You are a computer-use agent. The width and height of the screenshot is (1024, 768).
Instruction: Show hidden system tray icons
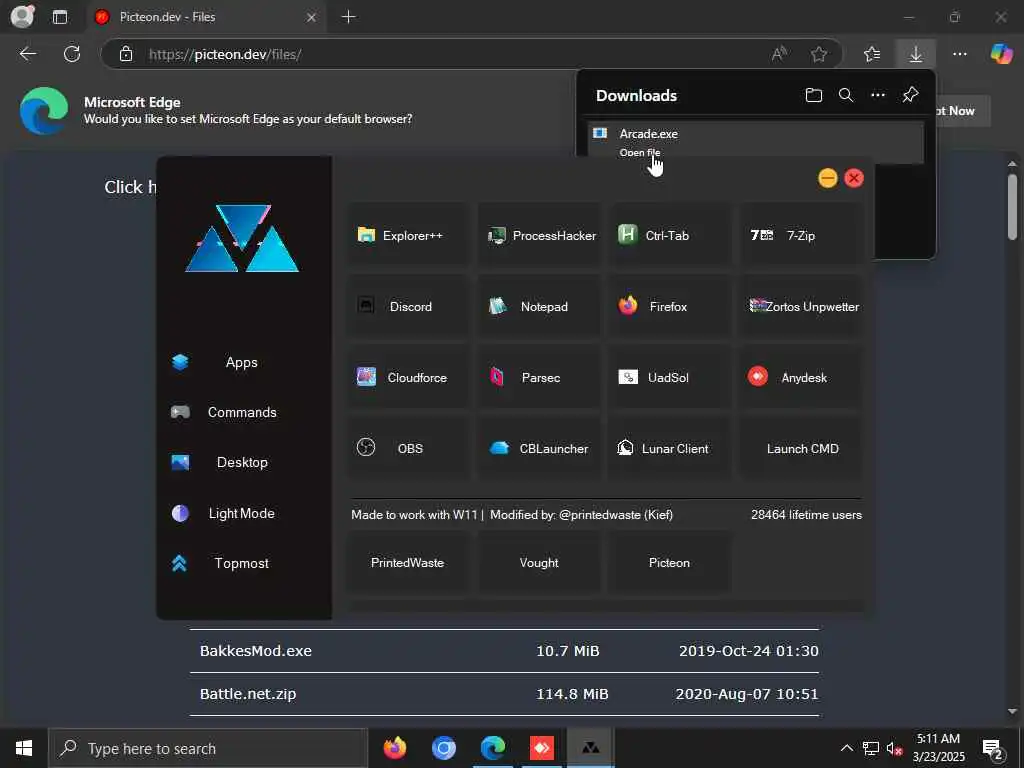click(x=846, y=748)
